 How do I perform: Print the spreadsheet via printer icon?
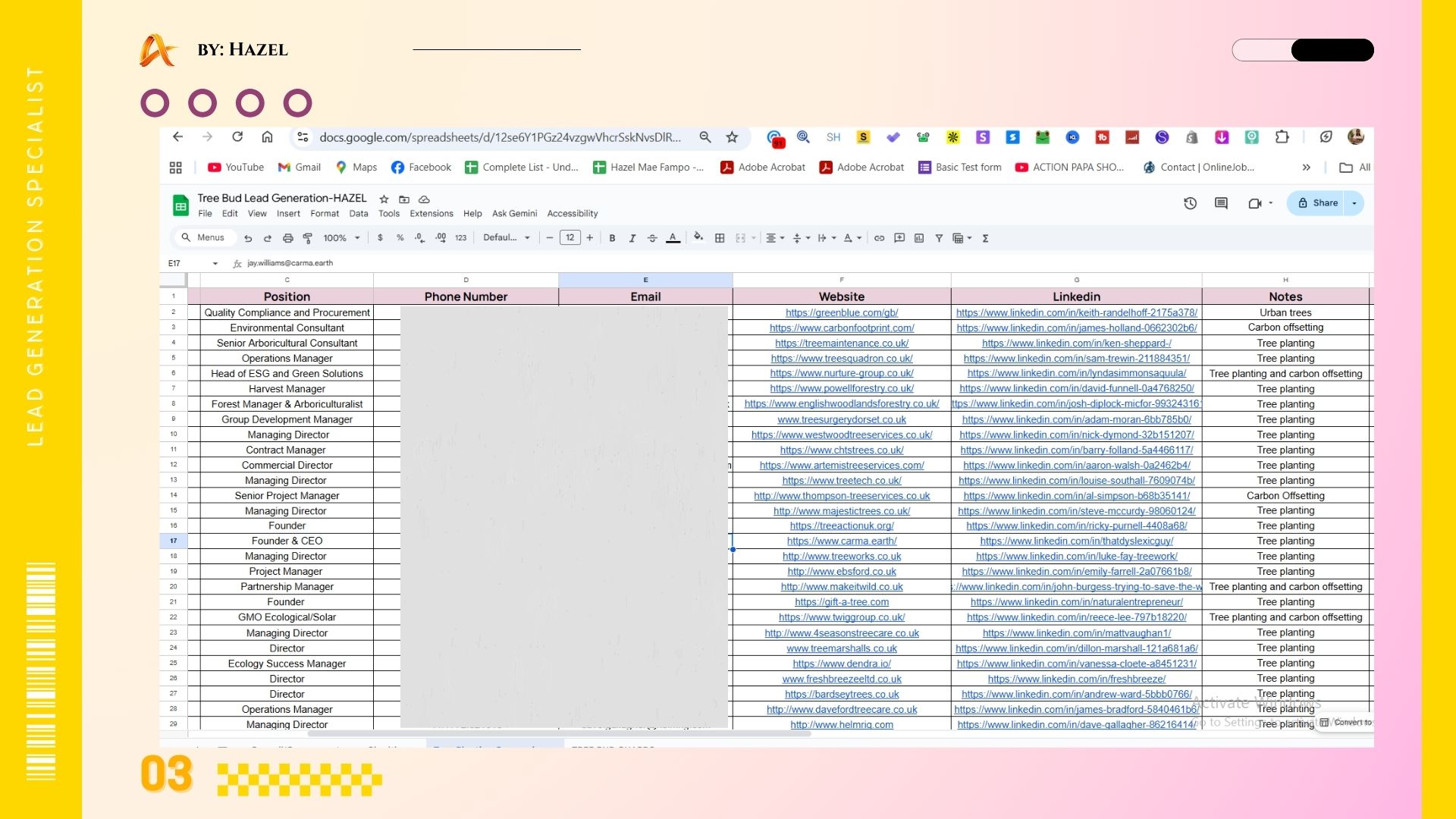(x=287, y=238)
